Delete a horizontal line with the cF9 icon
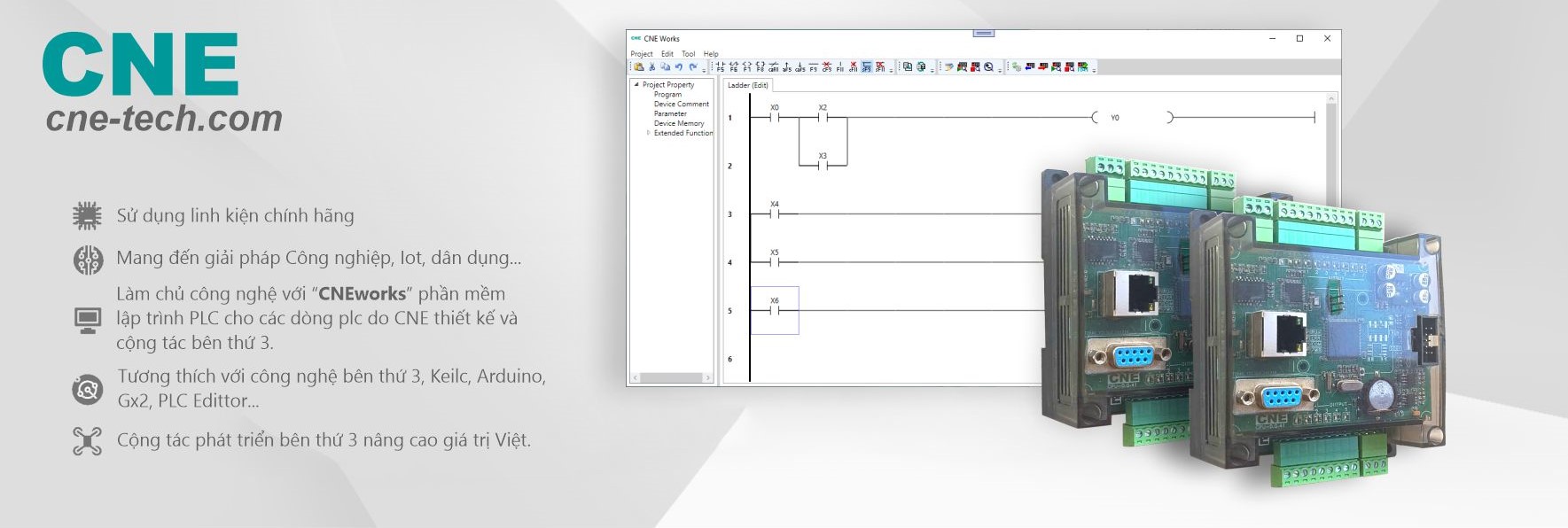 coord(827,66)
